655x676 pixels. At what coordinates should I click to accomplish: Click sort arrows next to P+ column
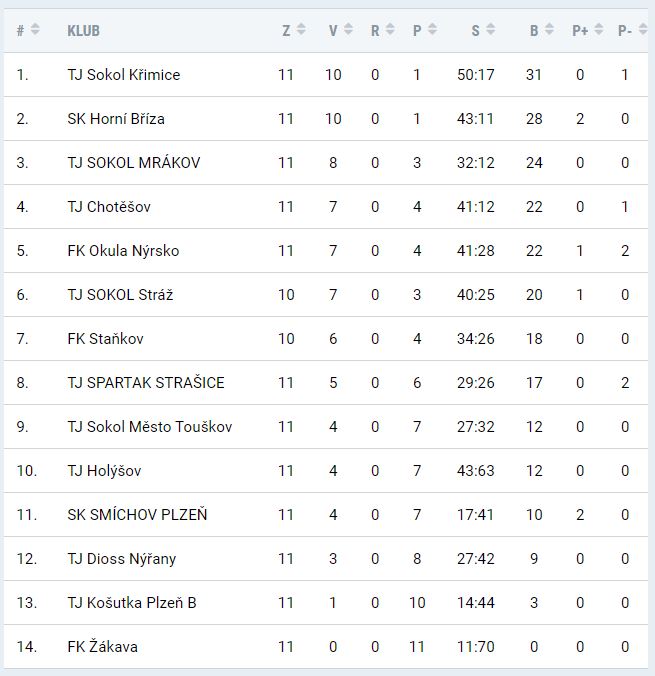pos(598,31)
